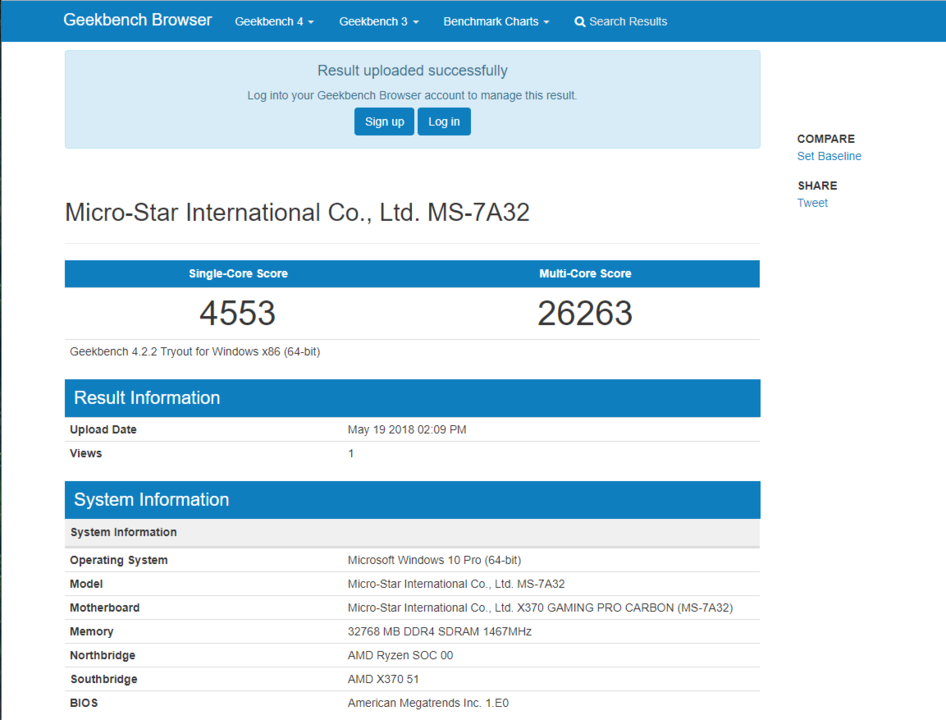
Task: Click the Tweet share link
Action: pyautogui.click(x=812, y=203)
